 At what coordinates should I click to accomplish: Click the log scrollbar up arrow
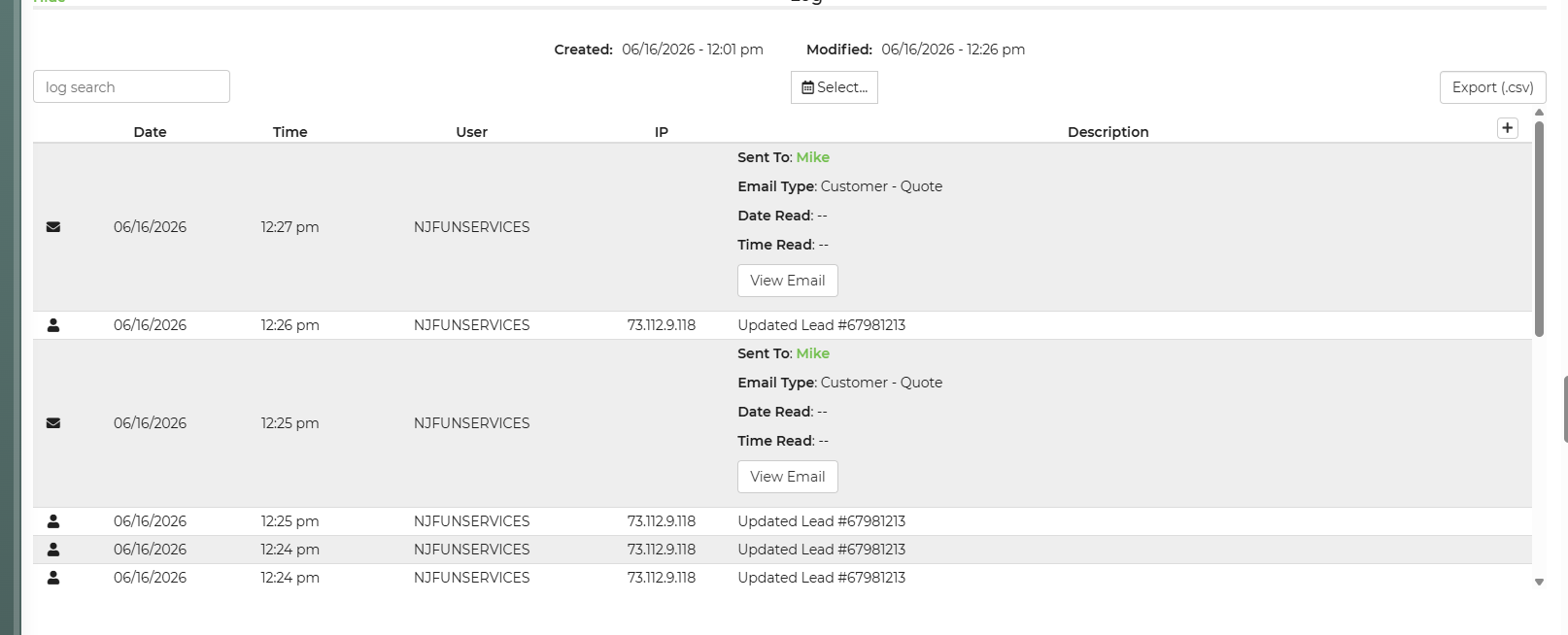(x=1539, y=113)
